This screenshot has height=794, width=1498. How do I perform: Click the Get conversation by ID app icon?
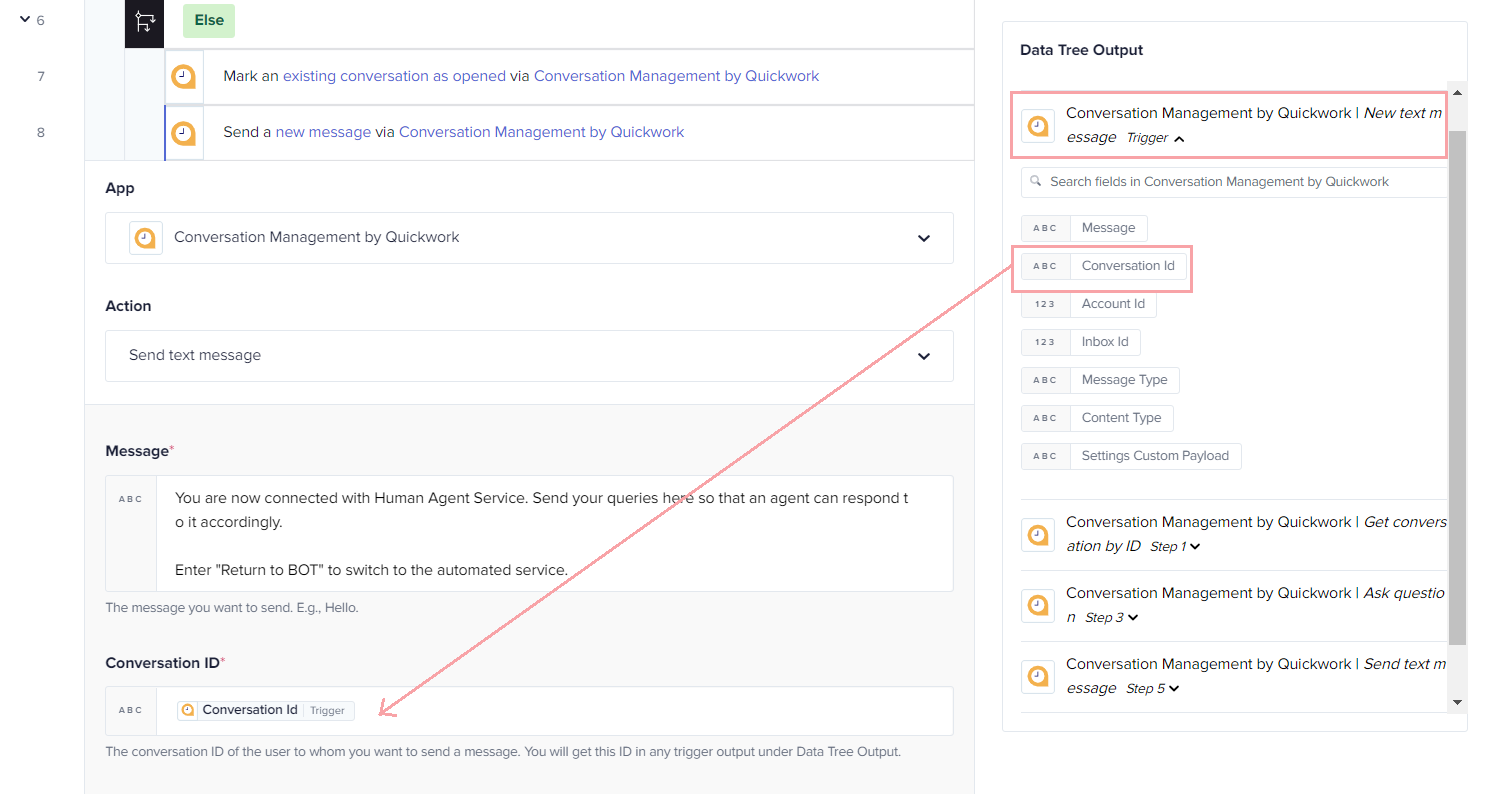coord(1038,535)
